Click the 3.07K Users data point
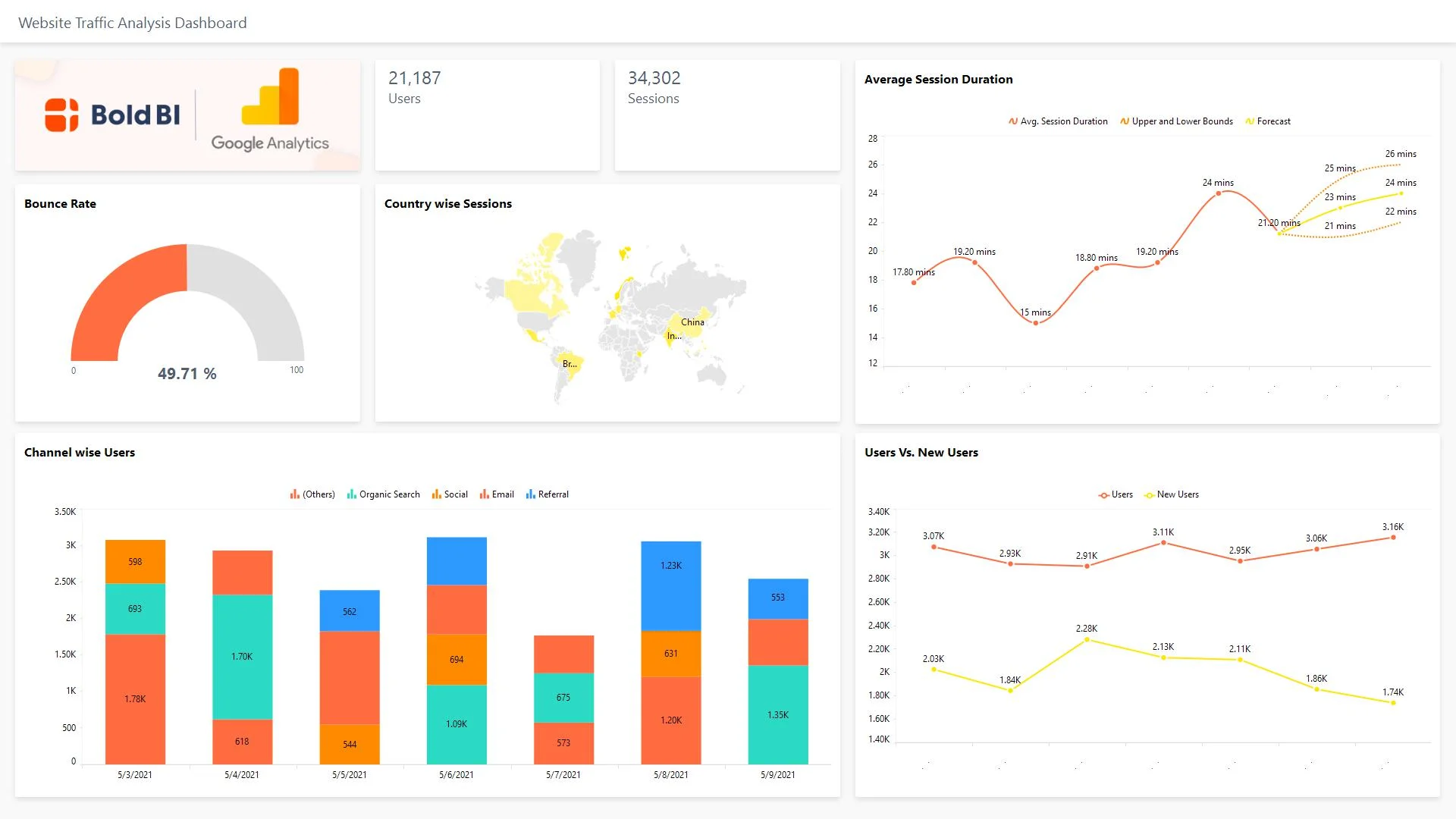Screen dimensions: 1456x819 click(x=934, y=547)
